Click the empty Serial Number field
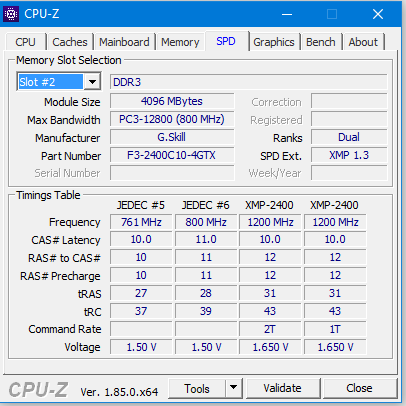Viewport: 406px width, 406px height. pos(172,173)
